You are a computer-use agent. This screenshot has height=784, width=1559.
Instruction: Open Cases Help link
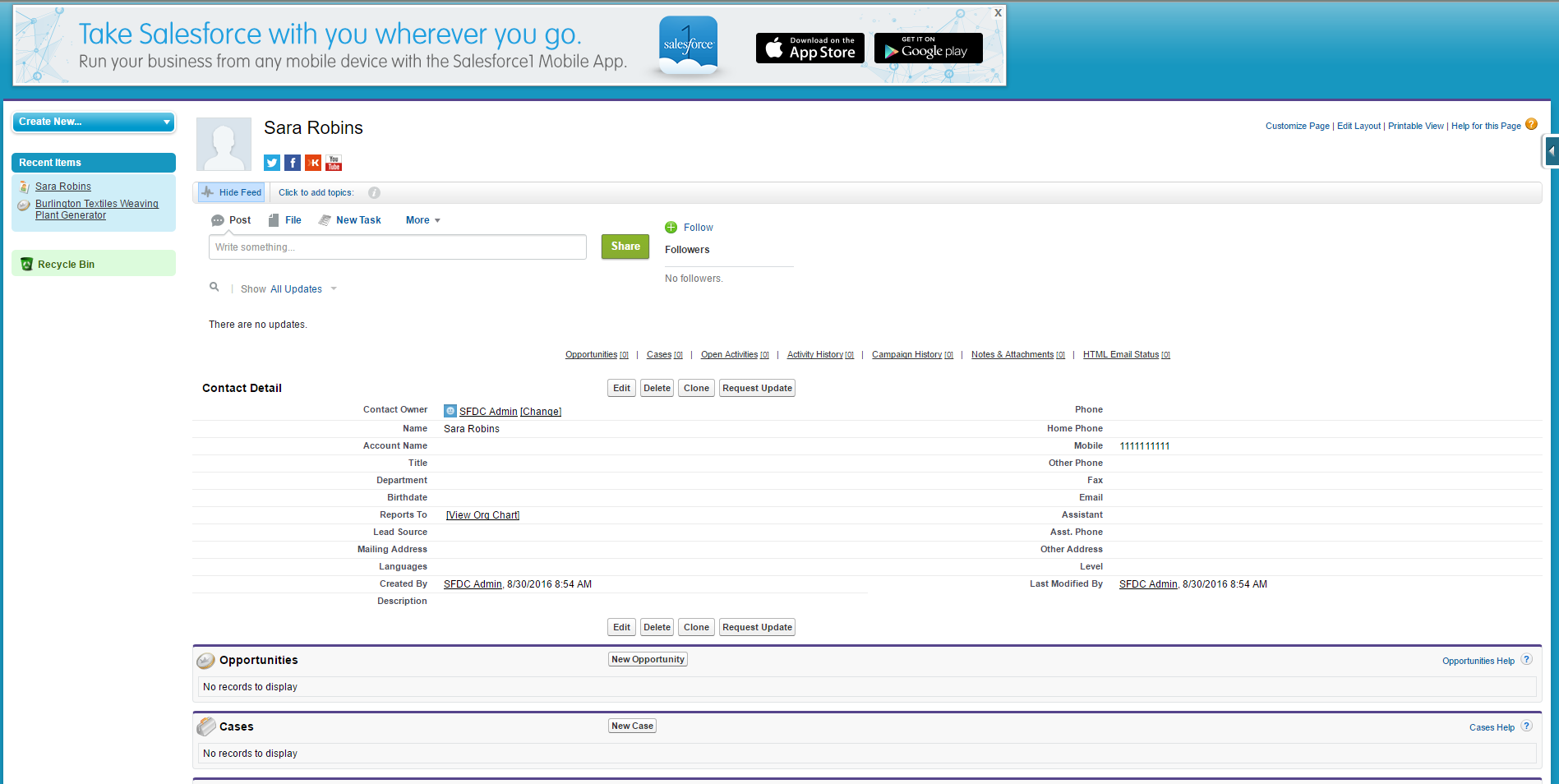point(1492,727)
